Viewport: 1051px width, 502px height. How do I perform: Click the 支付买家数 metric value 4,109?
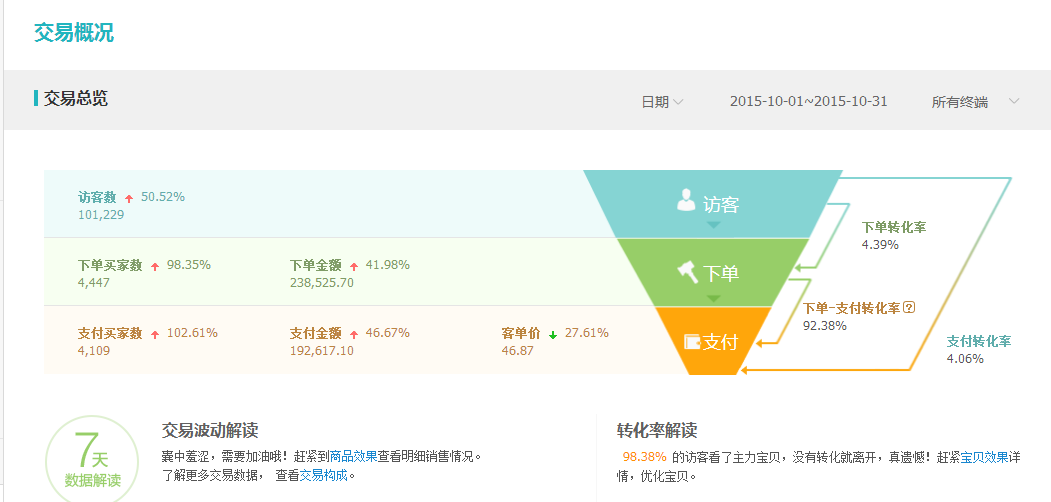(94, 351)
